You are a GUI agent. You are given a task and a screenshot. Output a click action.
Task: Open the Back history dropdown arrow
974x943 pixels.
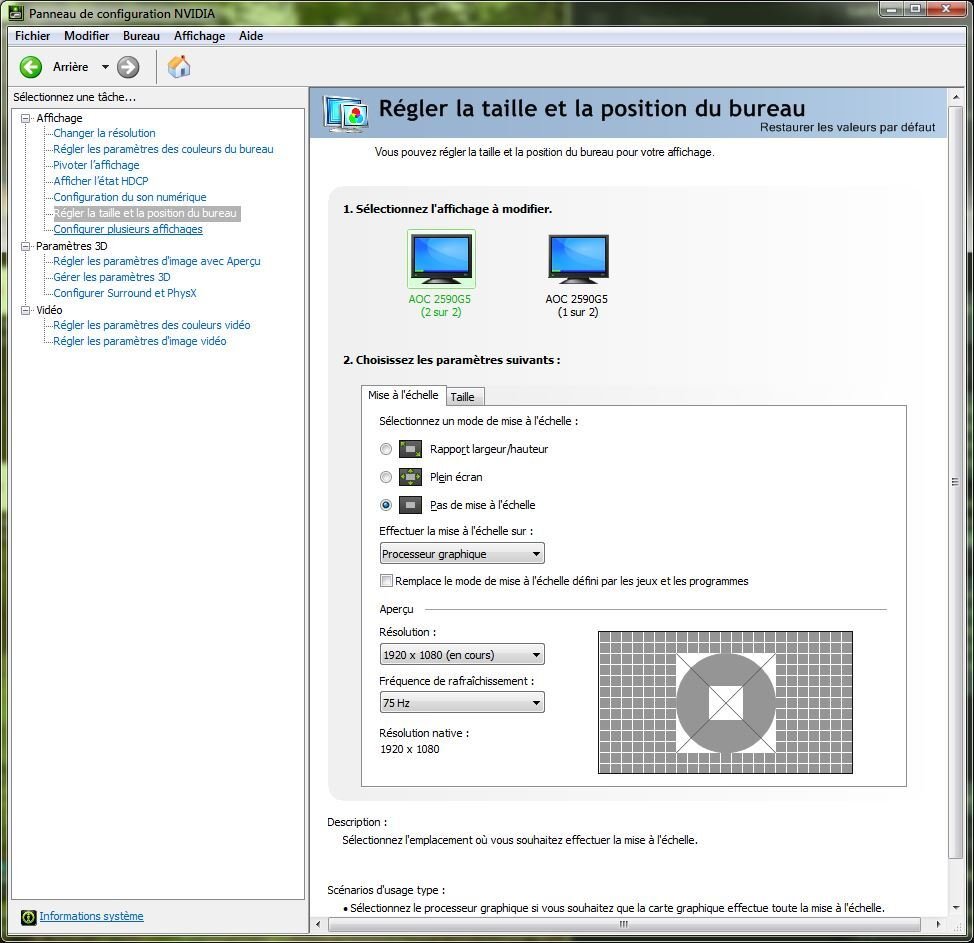105,67
